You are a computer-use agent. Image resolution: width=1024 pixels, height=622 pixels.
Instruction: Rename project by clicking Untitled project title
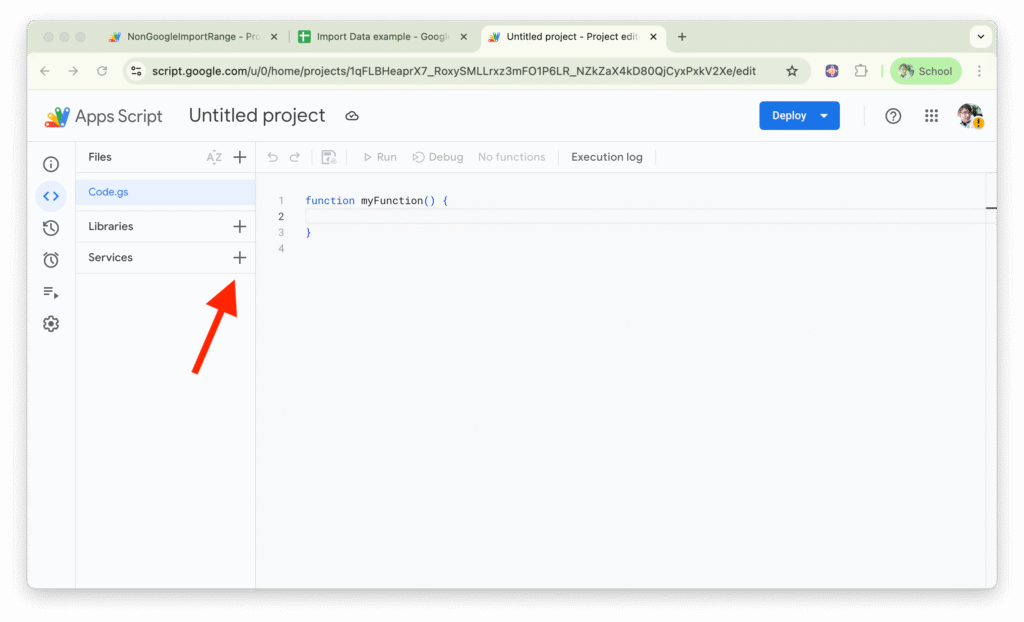coord(257,116)
